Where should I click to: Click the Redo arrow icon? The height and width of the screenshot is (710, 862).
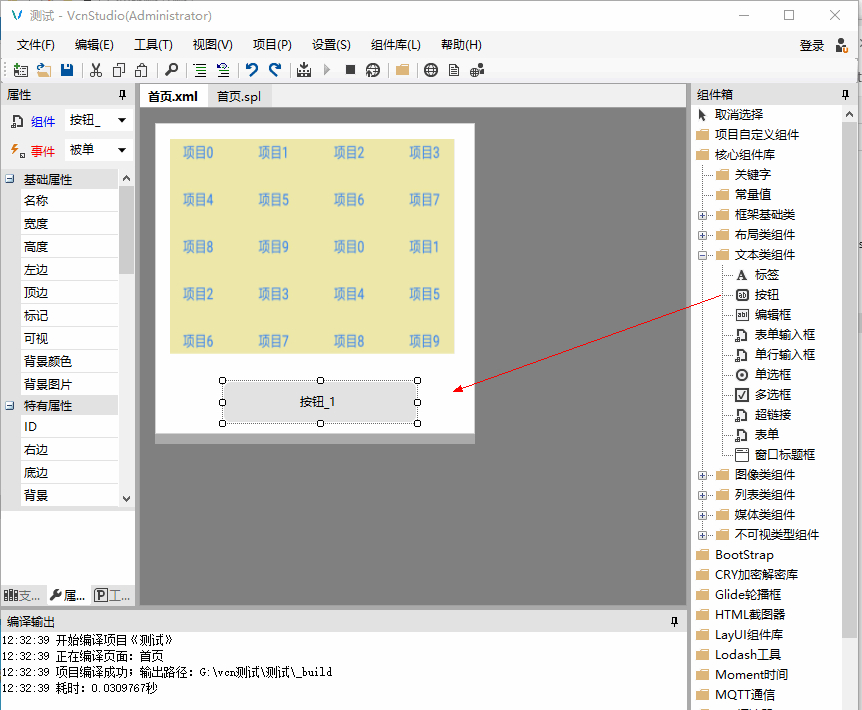(x=274, y=70)
